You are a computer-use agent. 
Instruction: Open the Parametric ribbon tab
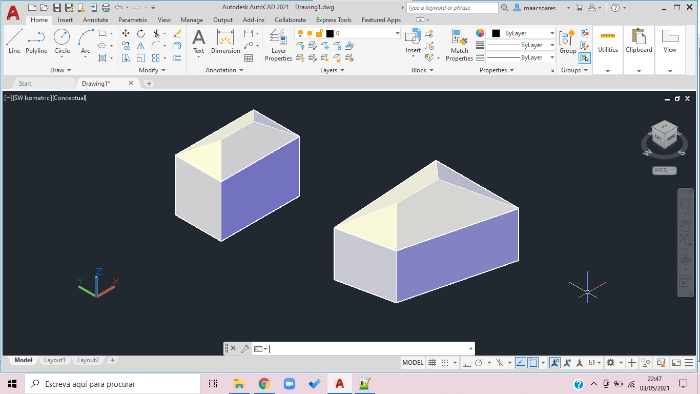point(133,20)
